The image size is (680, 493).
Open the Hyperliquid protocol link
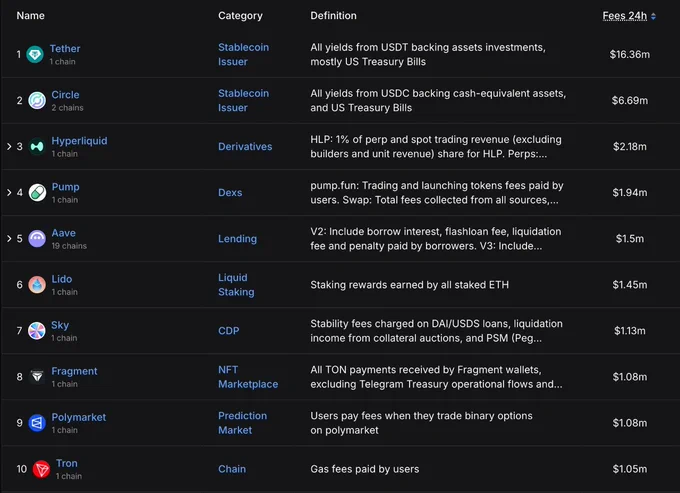click(x=79, y=141)
